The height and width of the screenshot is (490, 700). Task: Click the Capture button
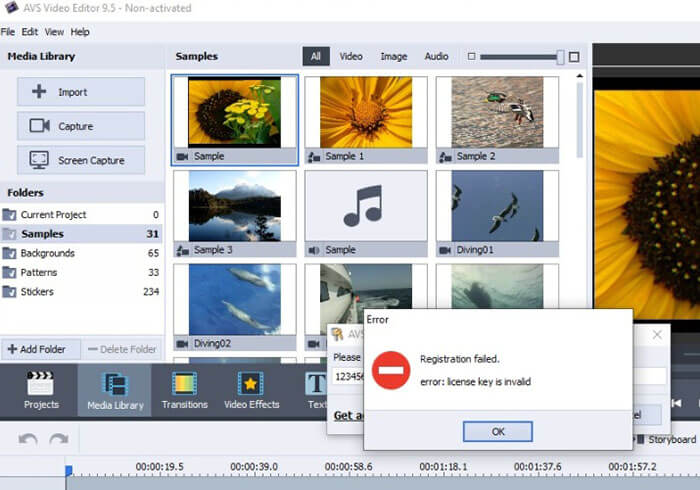pos(81,126)
